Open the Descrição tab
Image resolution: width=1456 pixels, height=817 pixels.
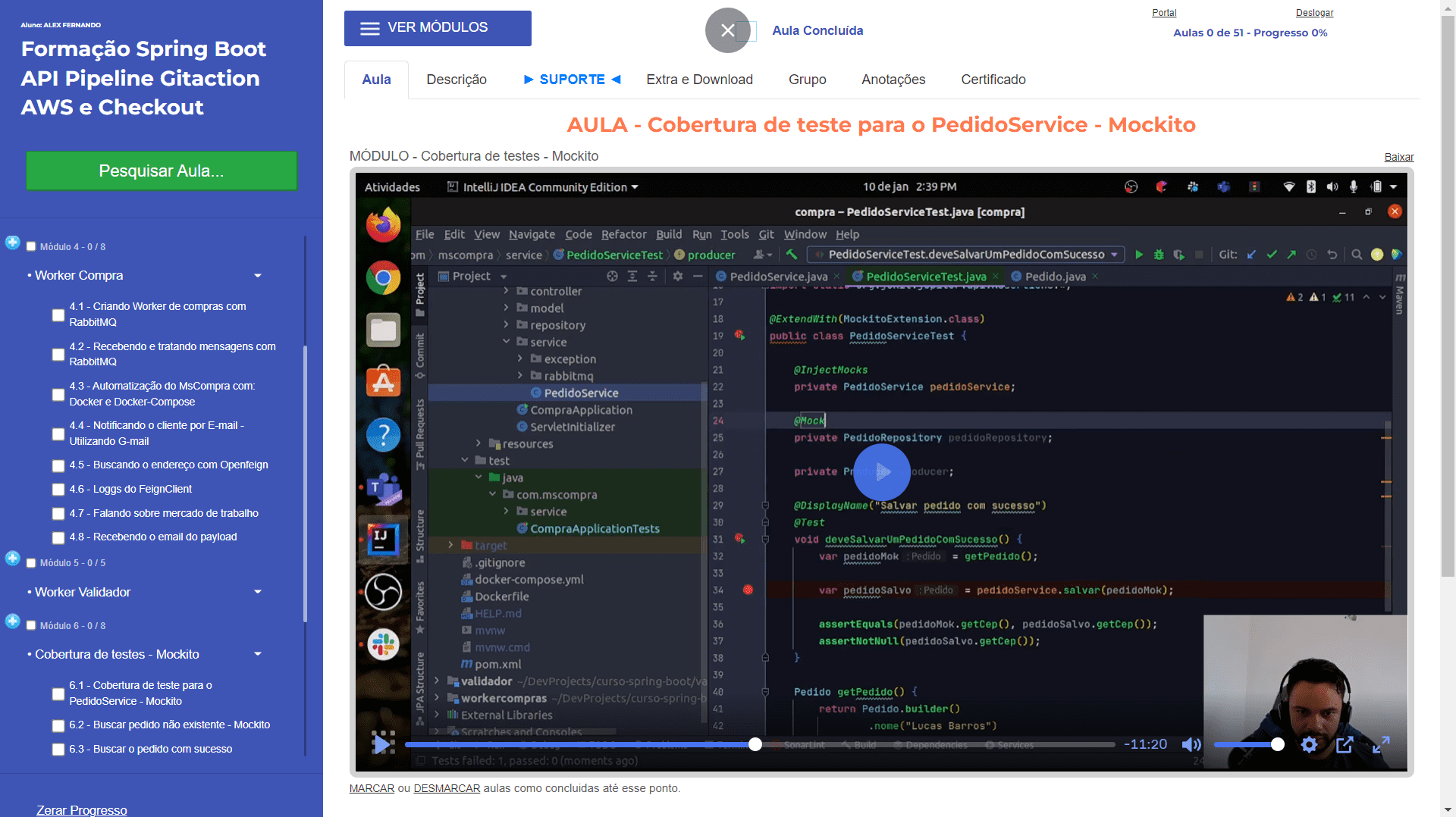point(457,80)
